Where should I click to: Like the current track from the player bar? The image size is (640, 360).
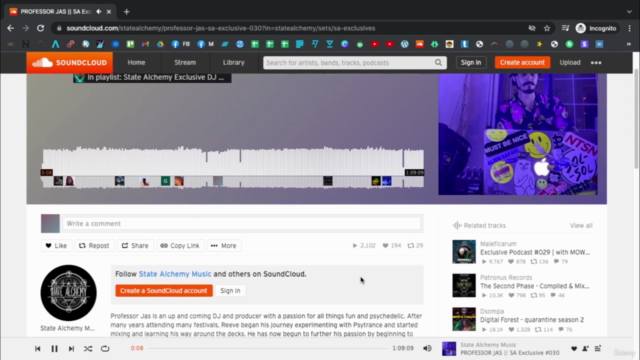coord(574,349)
